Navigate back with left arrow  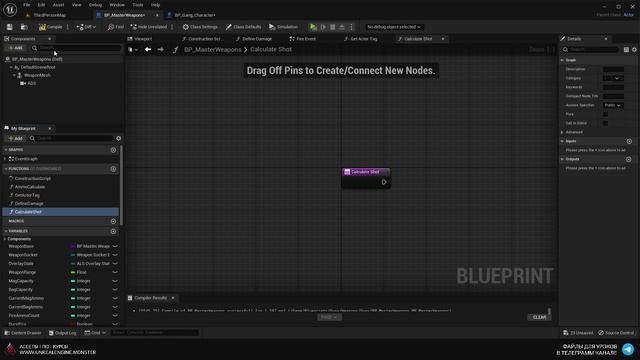[148, 49]
